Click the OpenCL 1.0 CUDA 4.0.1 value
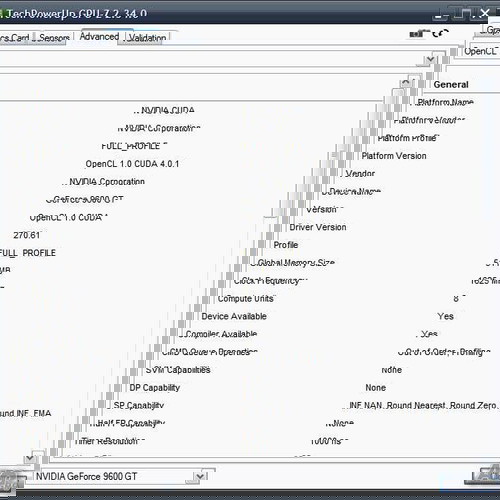The image size is (500, 500). point(132,164)
